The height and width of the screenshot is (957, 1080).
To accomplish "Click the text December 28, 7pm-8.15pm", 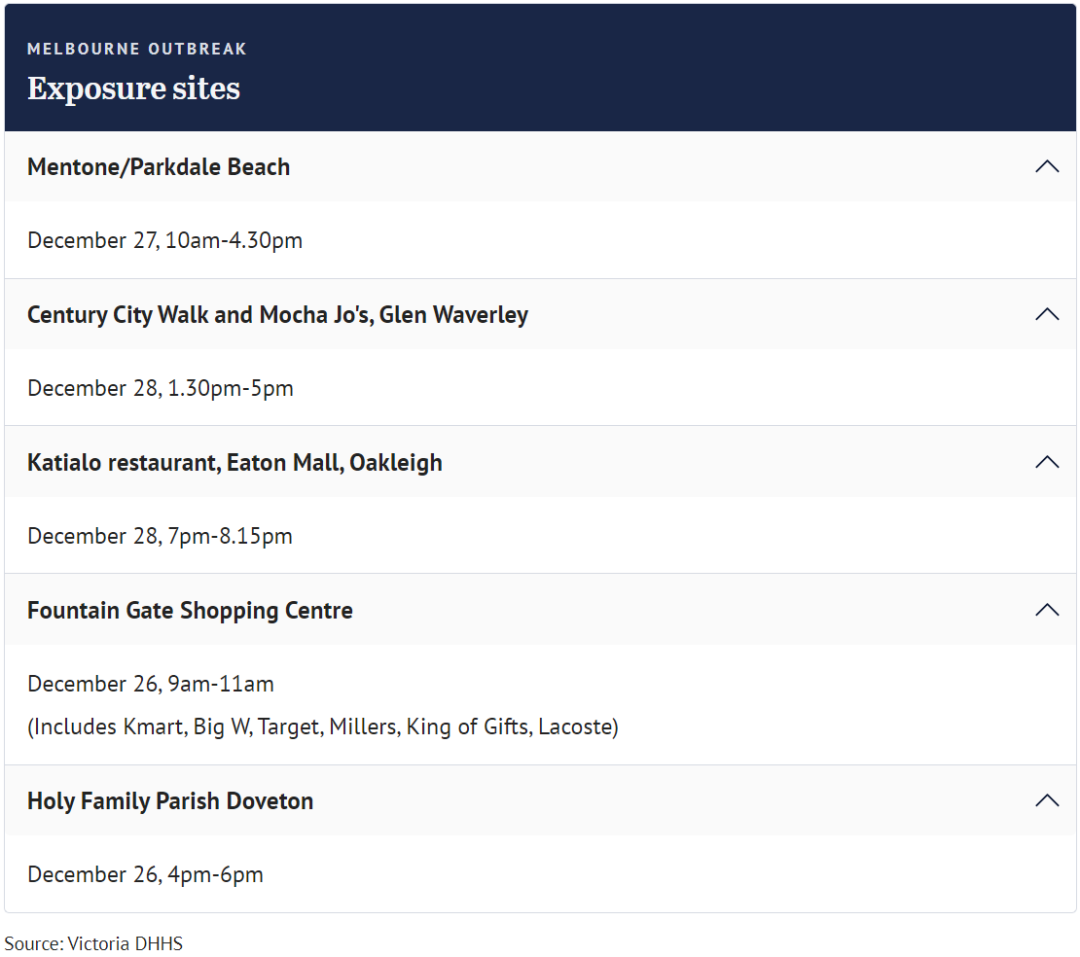I will (160, 536).
